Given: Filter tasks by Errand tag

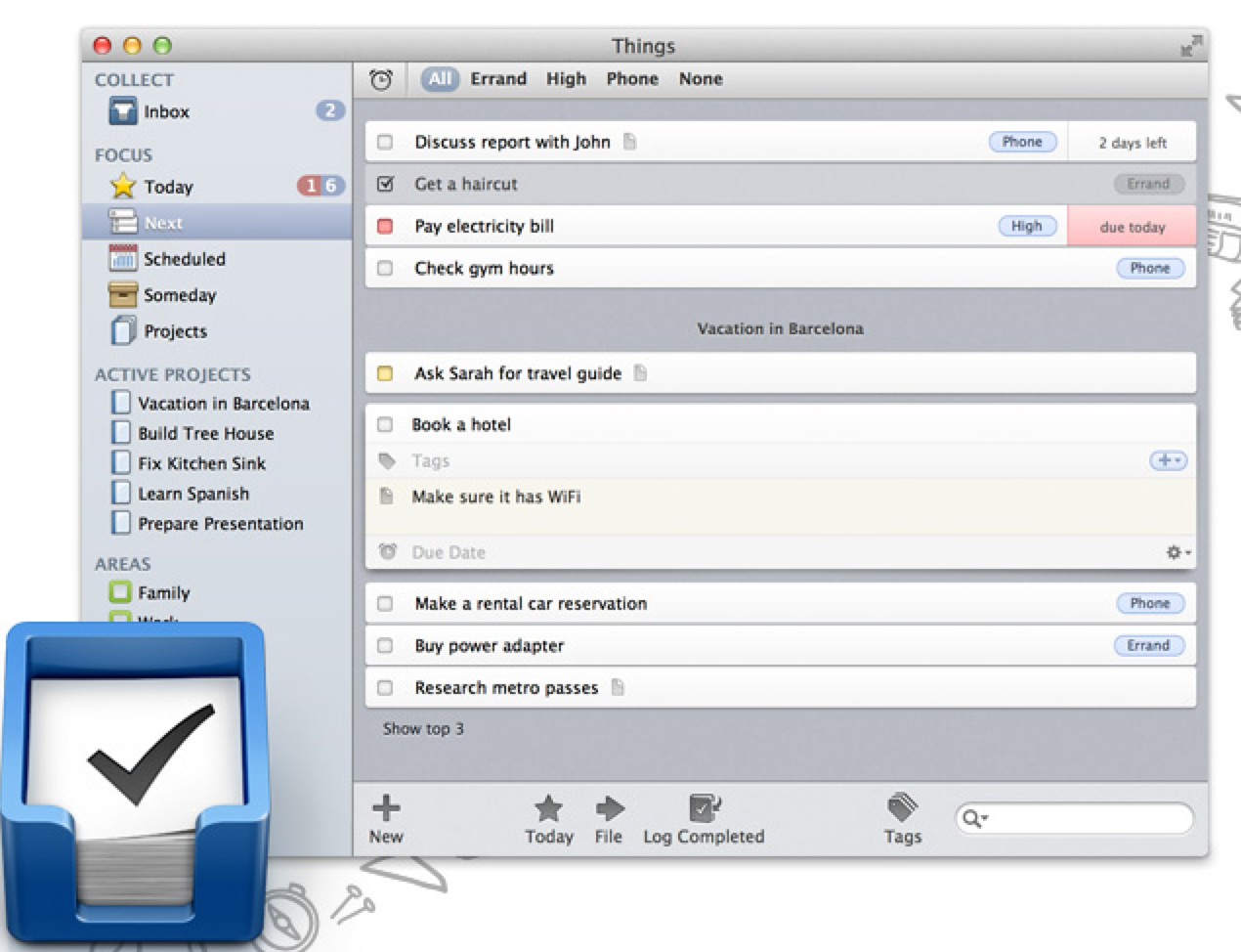Looking at the screenshot, I should [498, 79].
